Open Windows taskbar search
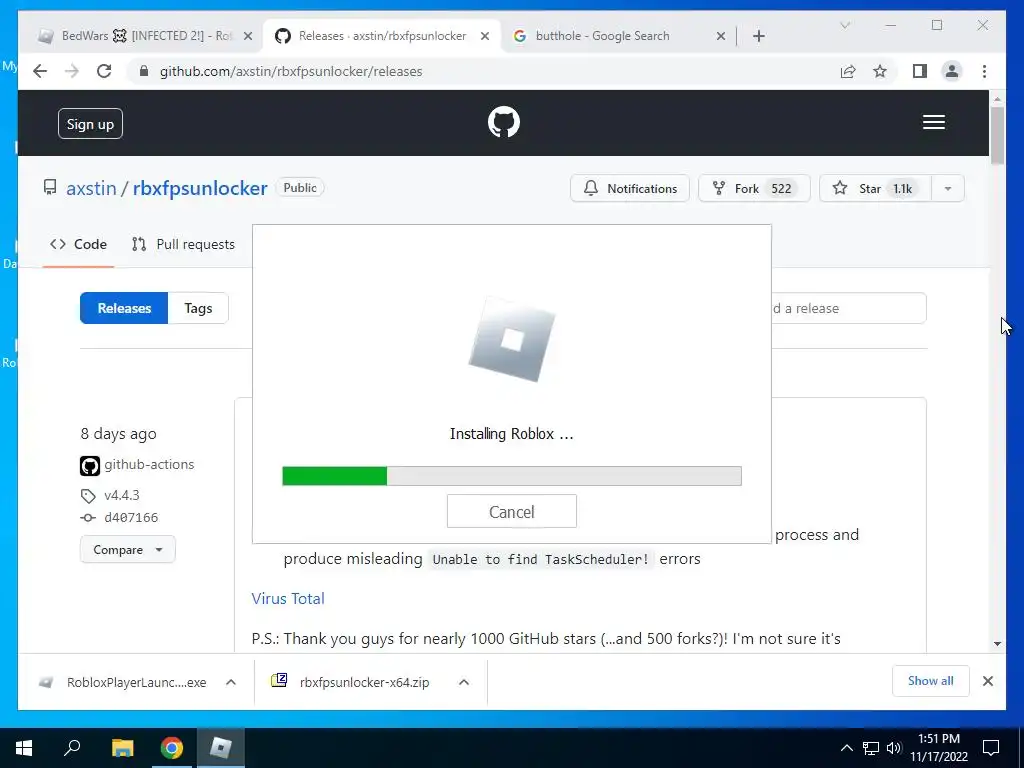Screen dimensions: 1024x768 (72, 748)
